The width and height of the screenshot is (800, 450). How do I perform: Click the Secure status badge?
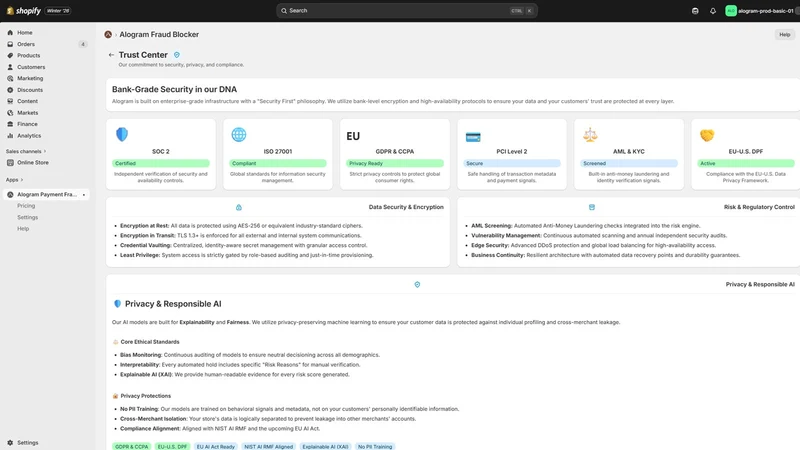pos(512,163)
